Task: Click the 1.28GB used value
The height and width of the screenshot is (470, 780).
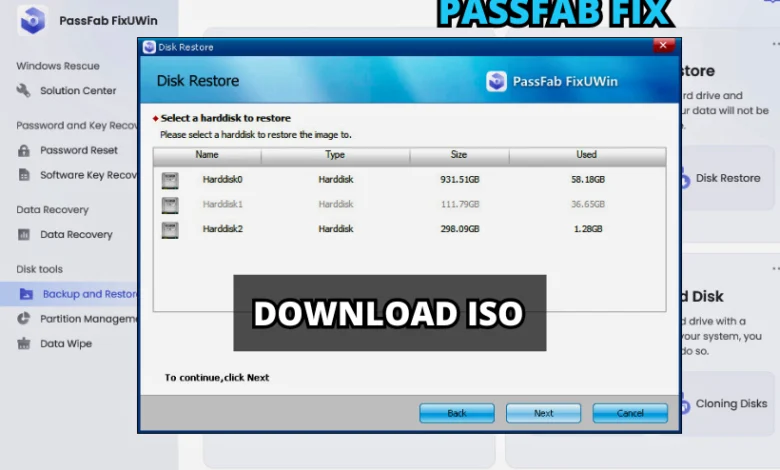Action: (x=588, y=229)
